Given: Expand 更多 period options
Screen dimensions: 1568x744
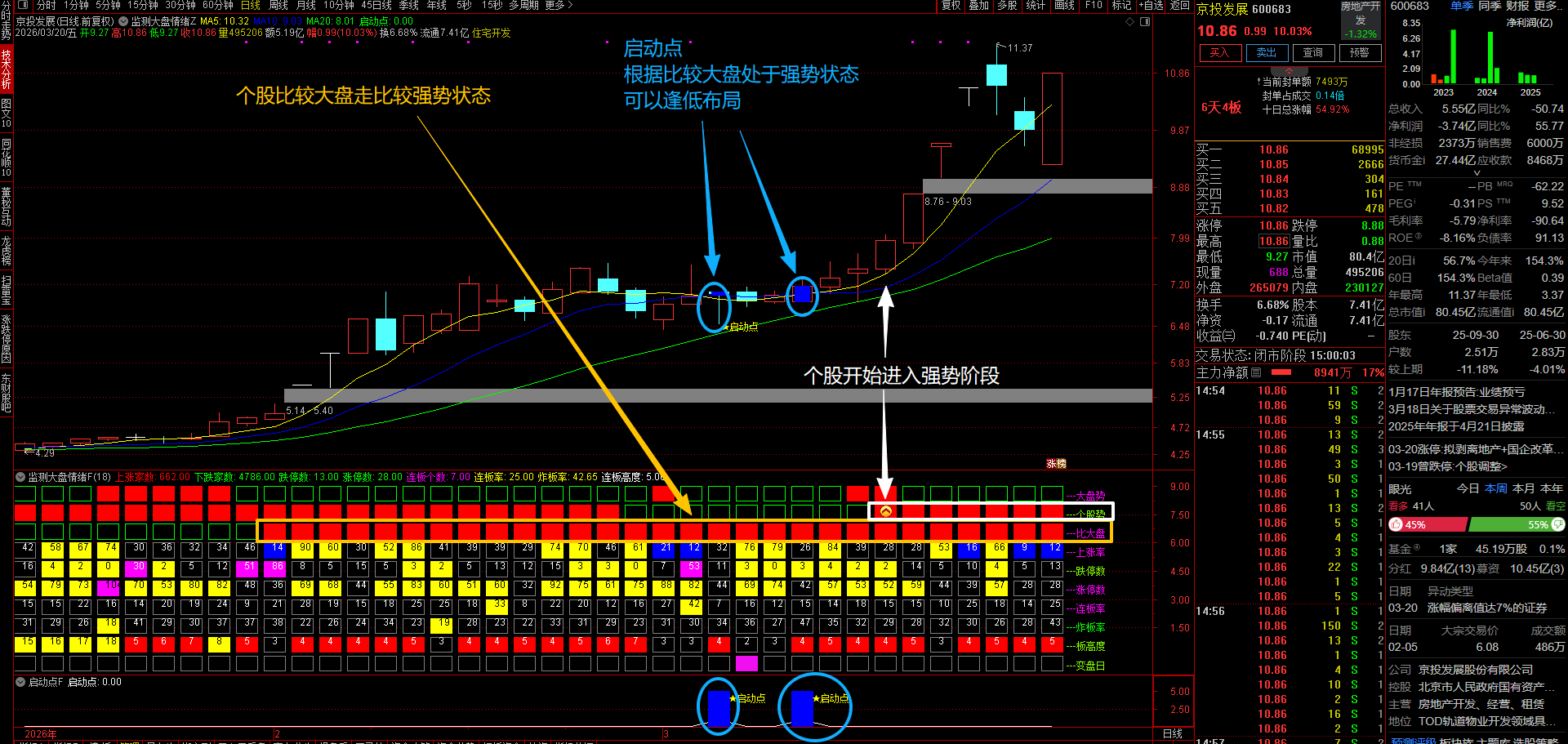Looking at the screenshot, I should (559, 6).
